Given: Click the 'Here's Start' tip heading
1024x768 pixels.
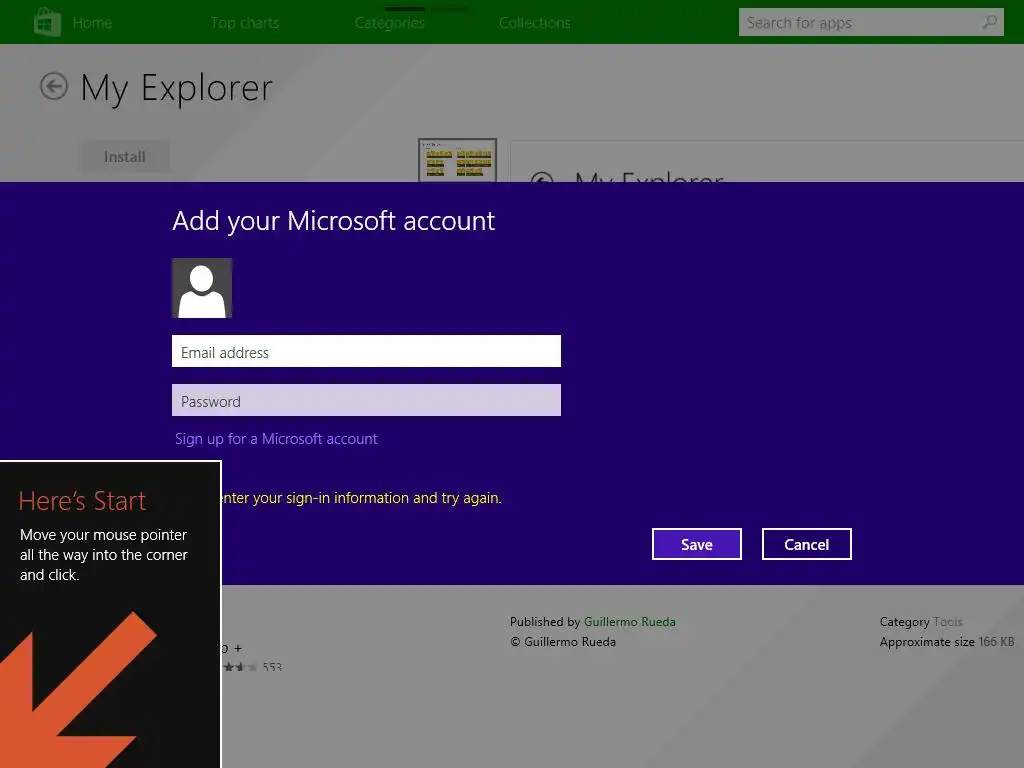Looking at the screenshot, I should [x=82, y=501].
